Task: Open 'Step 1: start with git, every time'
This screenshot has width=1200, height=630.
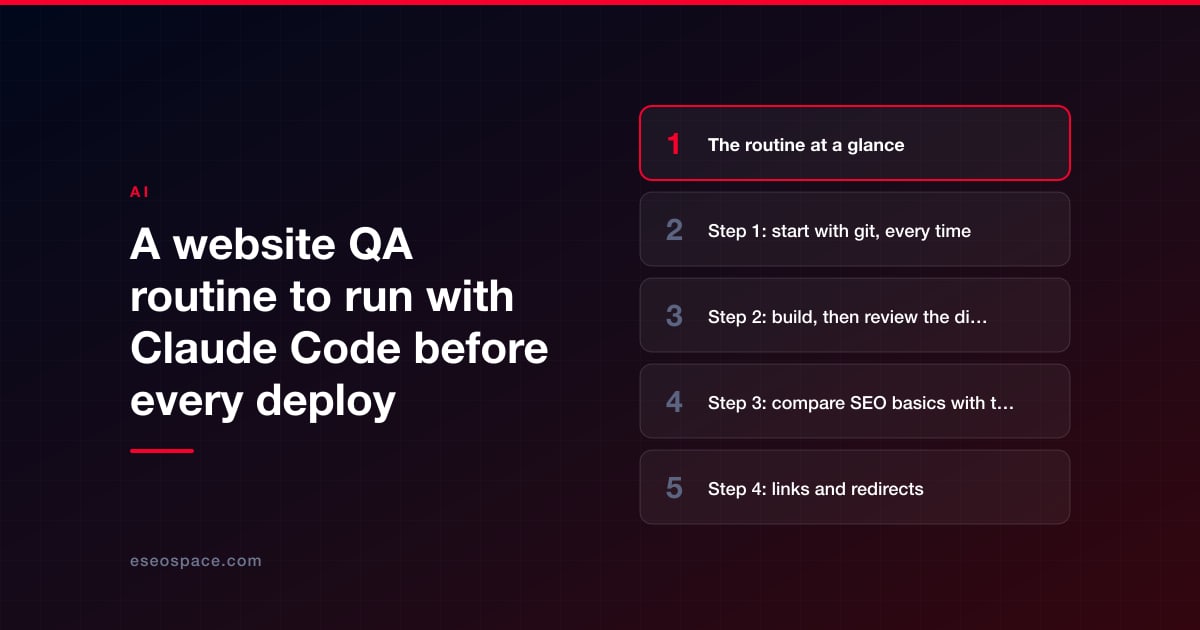Action: click(x=855, y=229)
